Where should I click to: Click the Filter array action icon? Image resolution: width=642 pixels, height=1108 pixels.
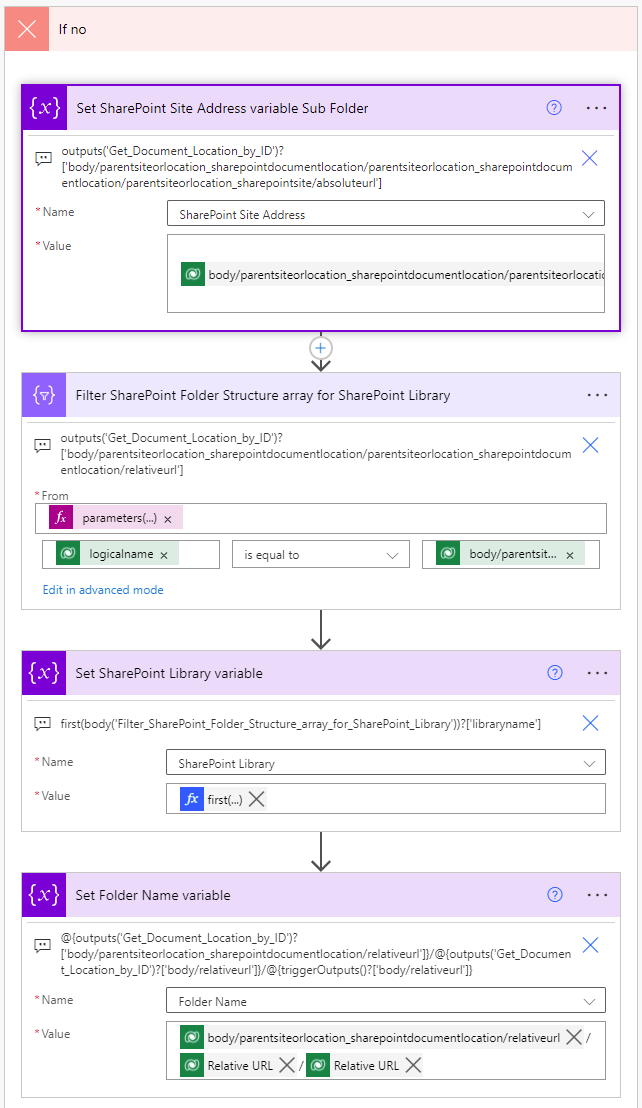pos(44,394)
